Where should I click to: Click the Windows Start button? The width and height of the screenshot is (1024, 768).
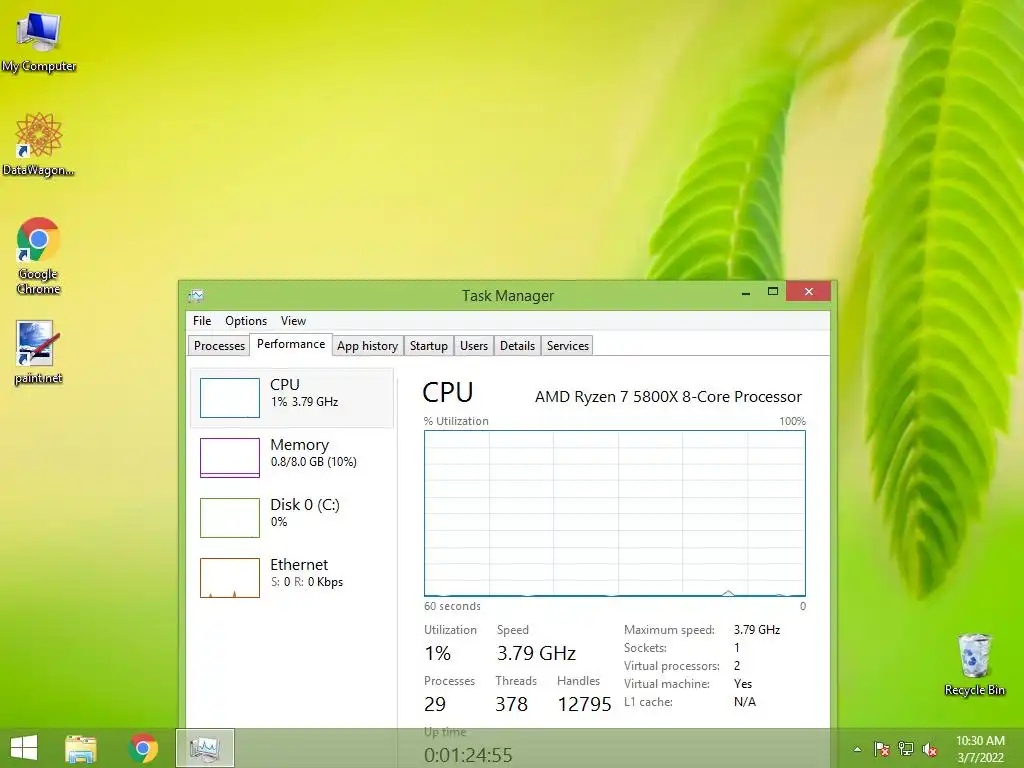click(x=24, y=748)
